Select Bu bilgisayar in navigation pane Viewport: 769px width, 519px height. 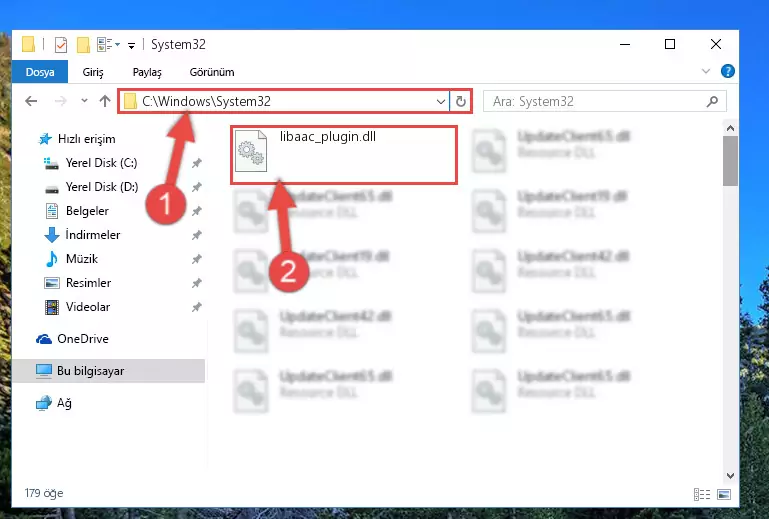tap(108, 371)
